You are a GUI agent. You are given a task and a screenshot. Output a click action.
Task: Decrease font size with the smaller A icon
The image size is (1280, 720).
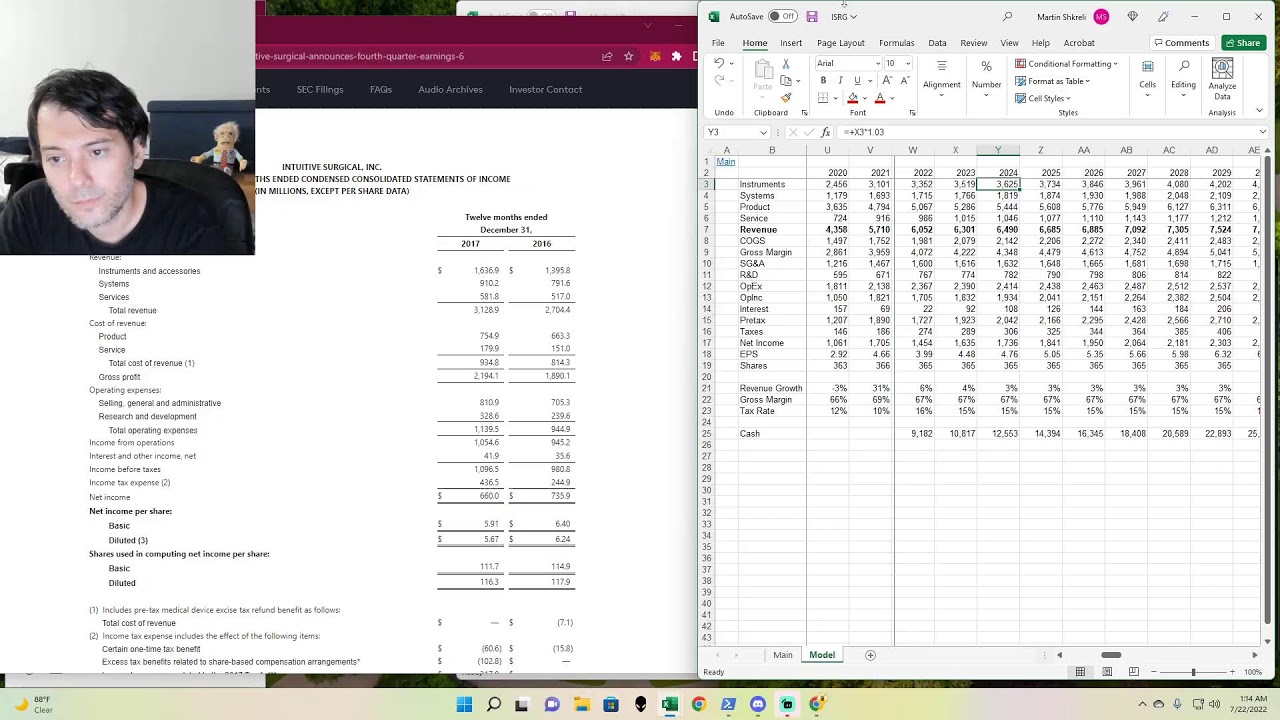coord(904,81)
